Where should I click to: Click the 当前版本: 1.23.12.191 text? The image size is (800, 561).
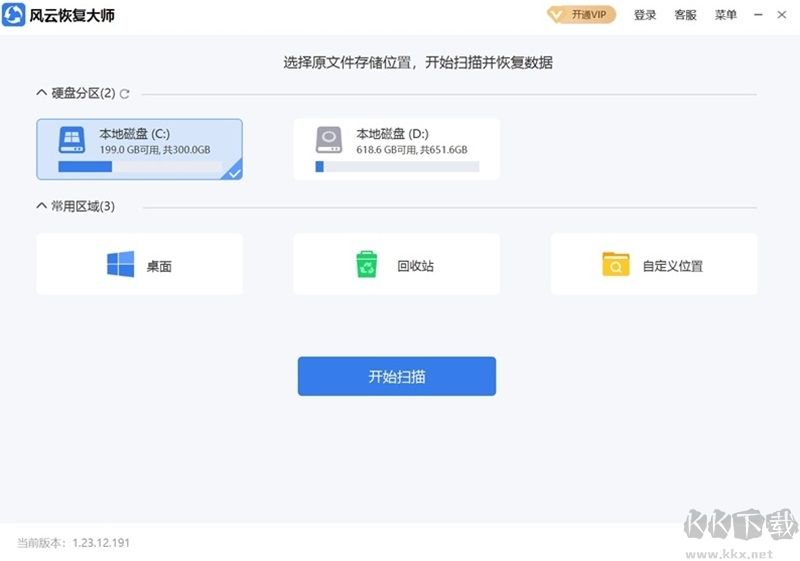point(73,543)
